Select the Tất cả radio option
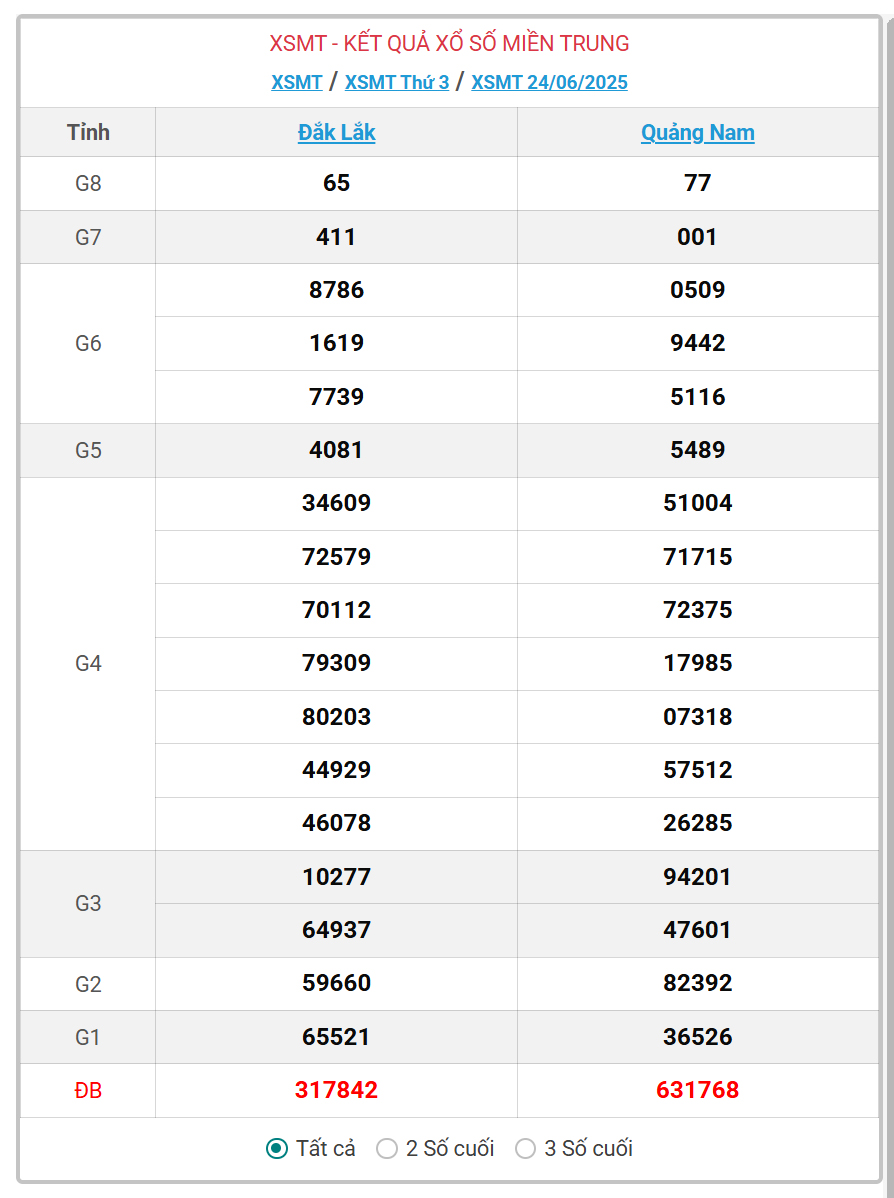The width and height of the screenshot is (894, 1198). coord(277,1148)
